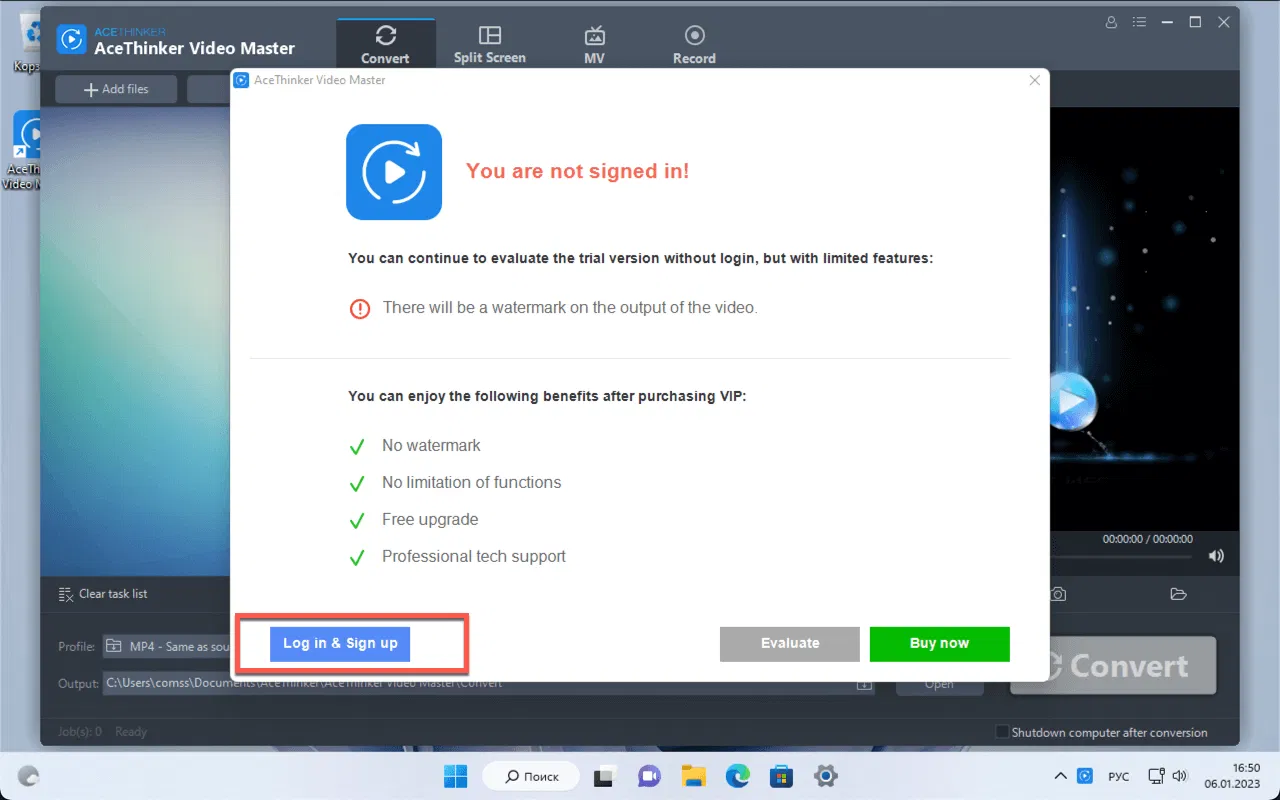Click Add files in the main window
The height and width of the screenshot is (800, 1280).
116,89
